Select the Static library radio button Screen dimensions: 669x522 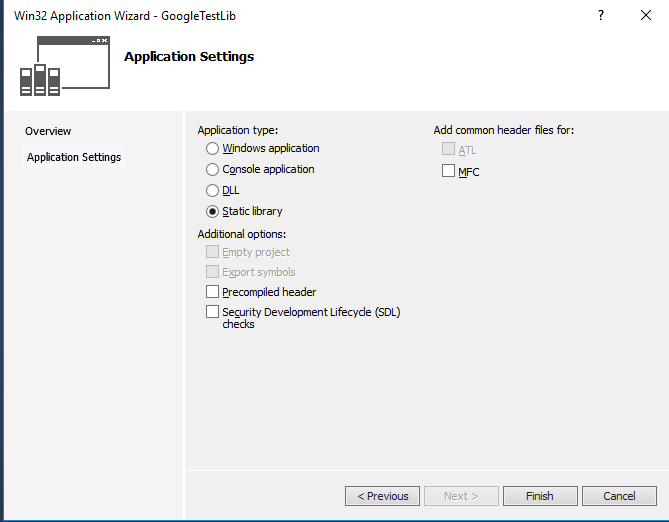coord(212,212)
